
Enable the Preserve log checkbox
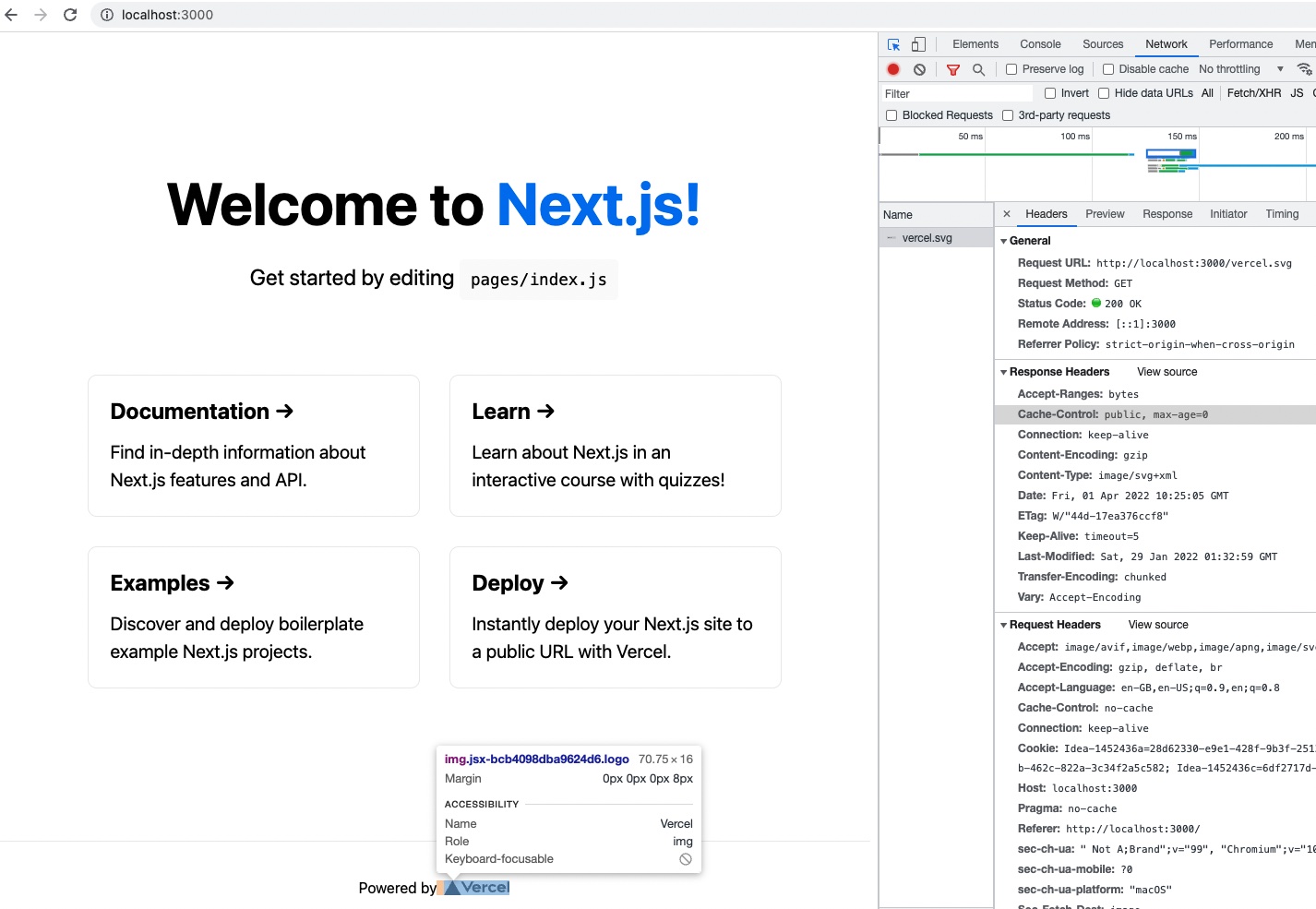click(1011, 69)
